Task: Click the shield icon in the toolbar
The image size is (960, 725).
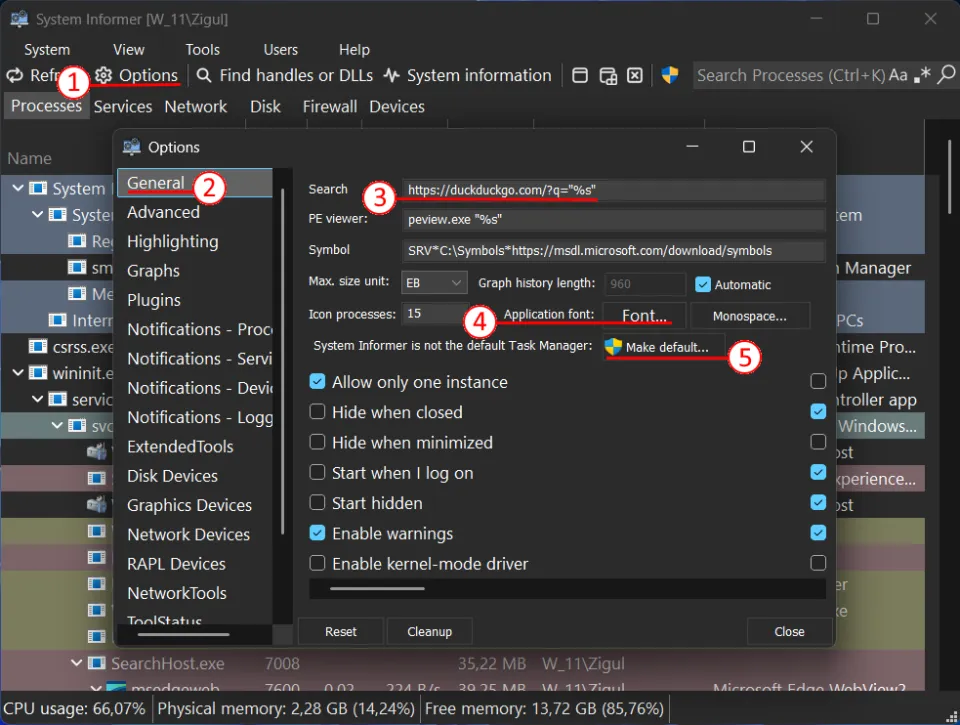Action: pyautogui.click(x=670, y=75)
